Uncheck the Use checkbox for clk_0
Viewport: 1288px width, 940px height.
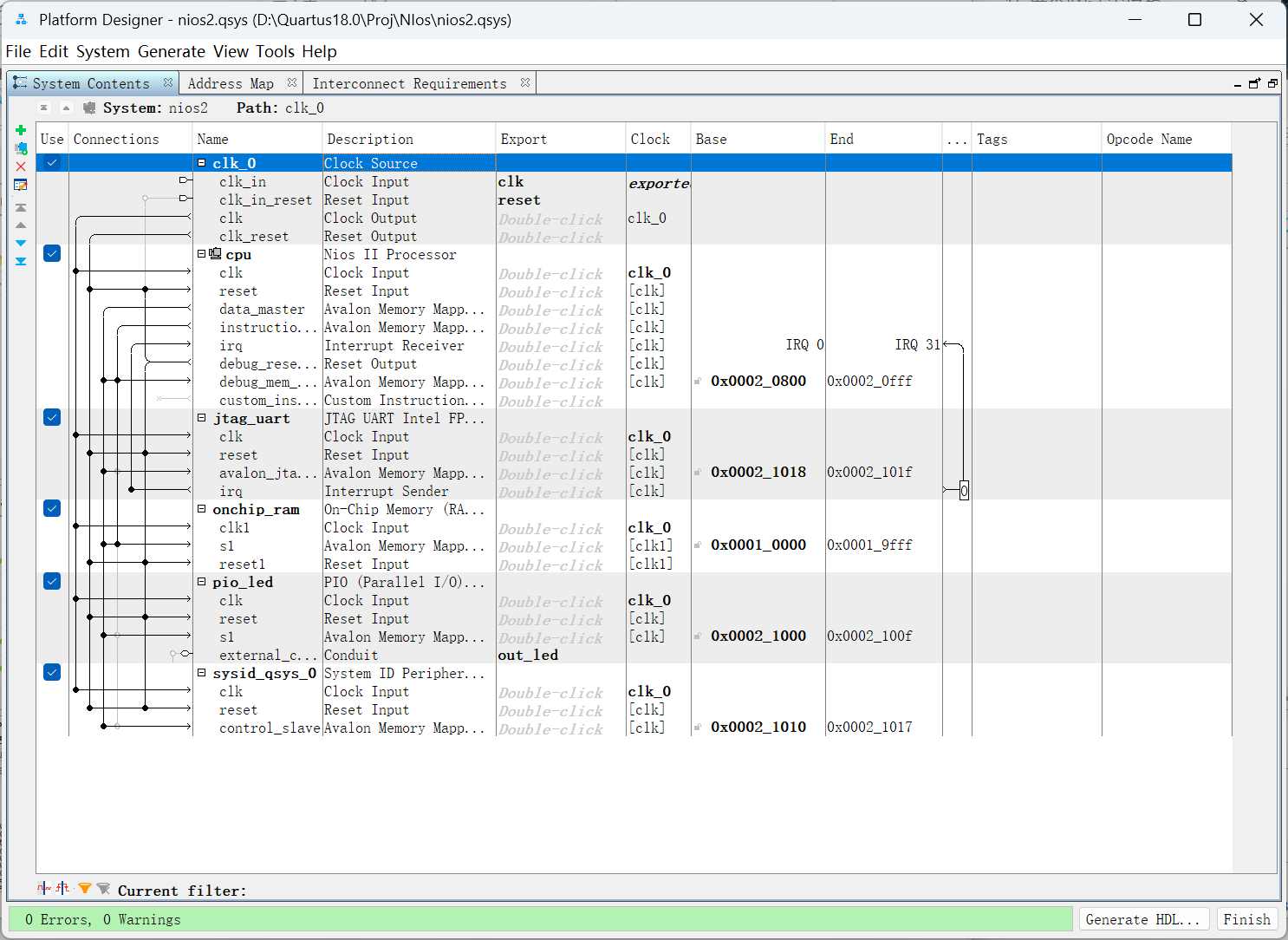point(52,163)
